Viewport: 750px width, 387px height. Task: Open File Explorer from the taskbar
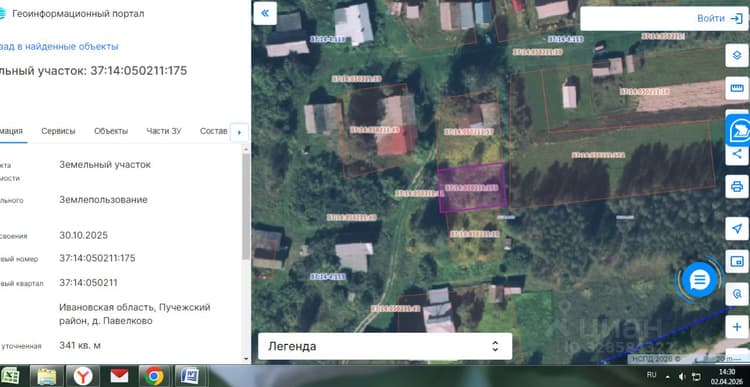click(47, 376)
